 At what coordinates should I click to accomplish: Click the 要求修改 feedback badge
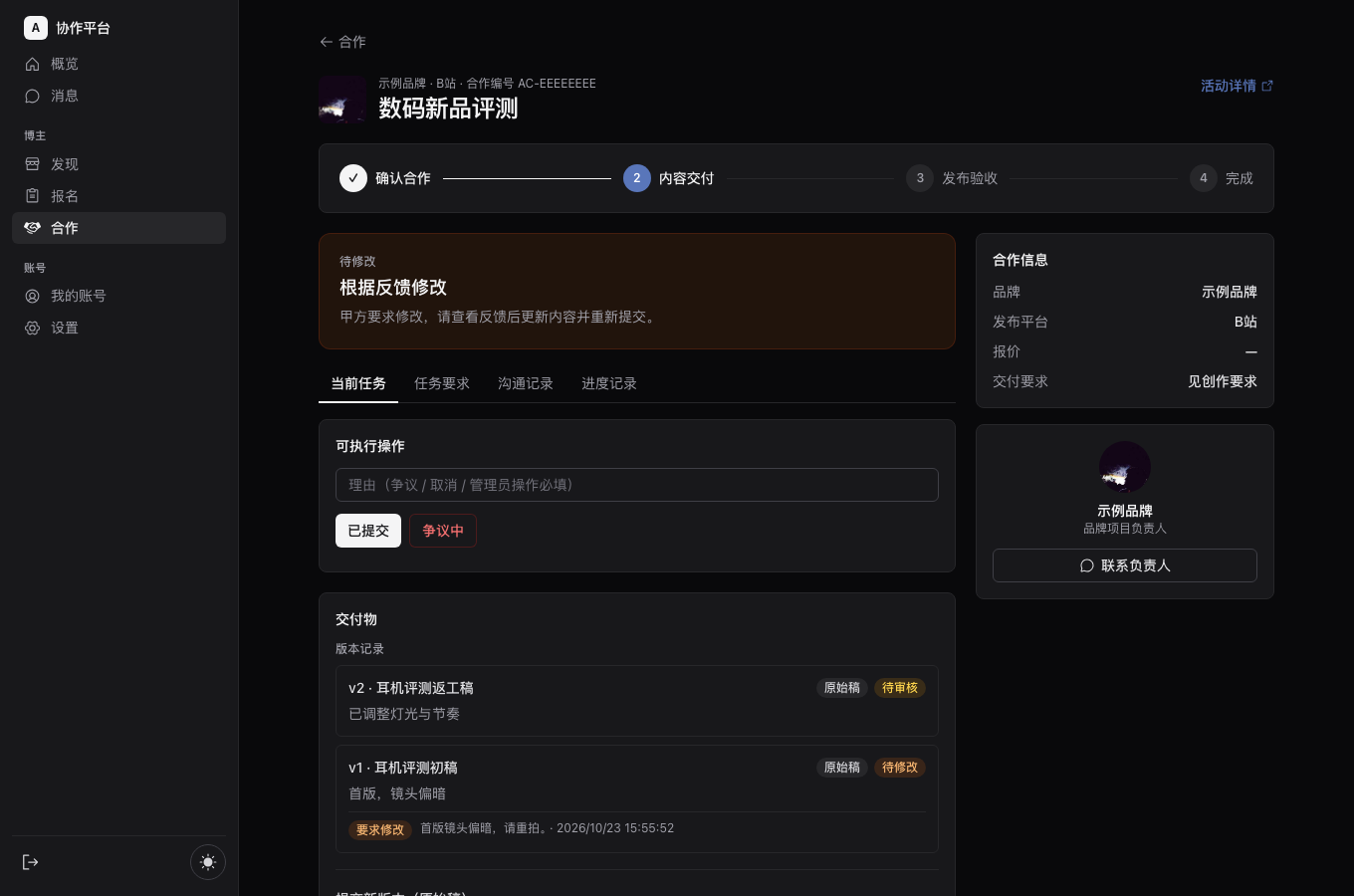click(x=380, y=829)
